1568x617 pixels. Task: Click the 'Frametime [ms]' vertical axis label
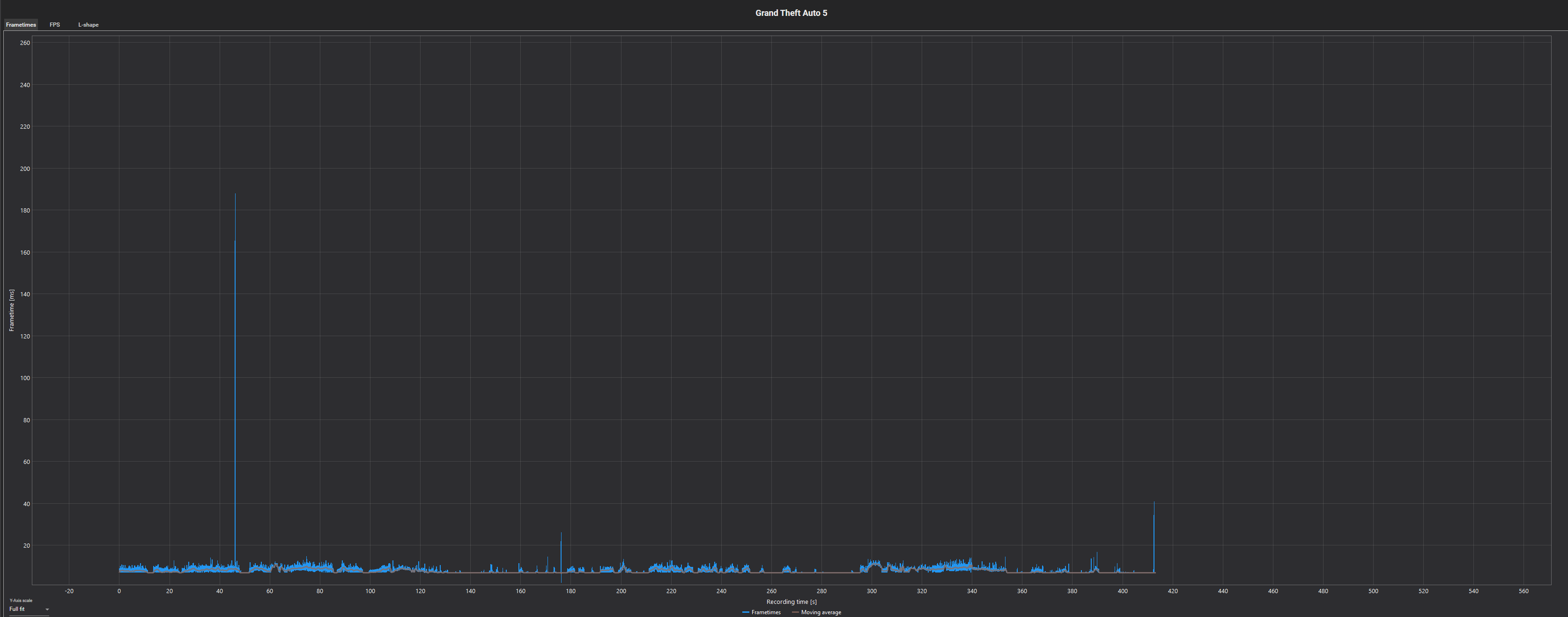click(x=12, y=310)
